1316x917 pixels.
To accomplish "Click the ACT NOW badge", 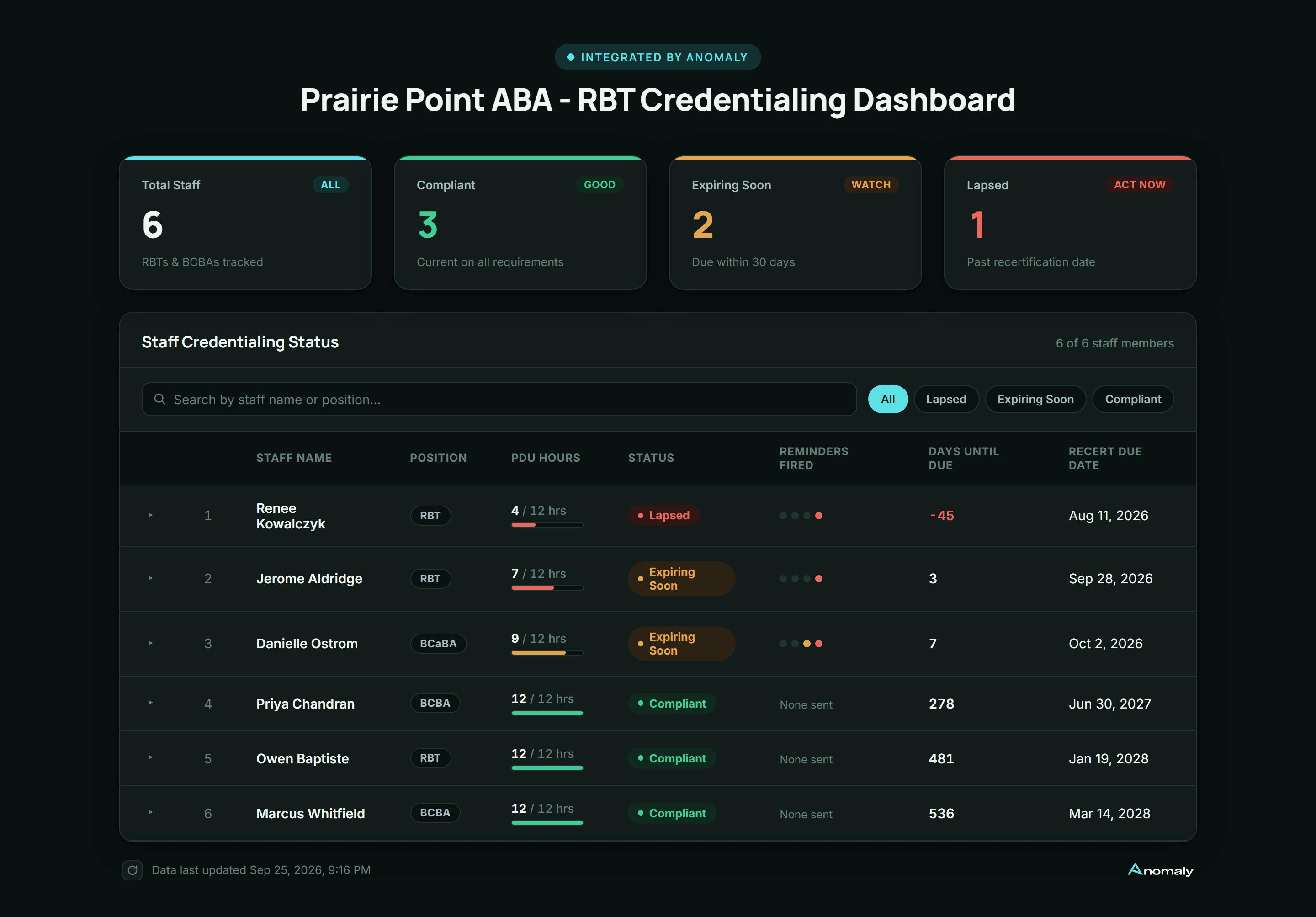I will (1140, 185).
